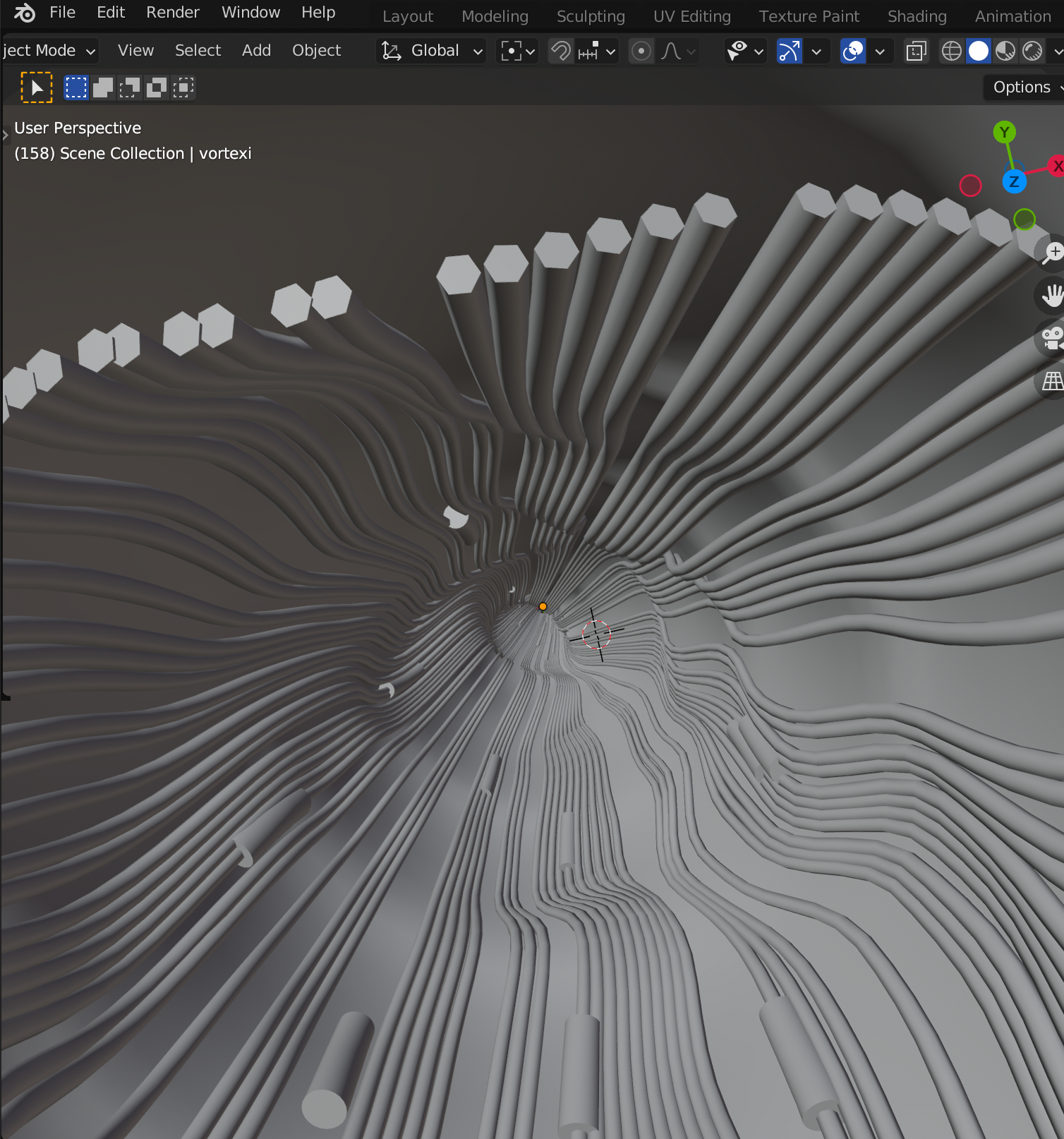
Task: Open the Render menu
Action: [173, 13]
